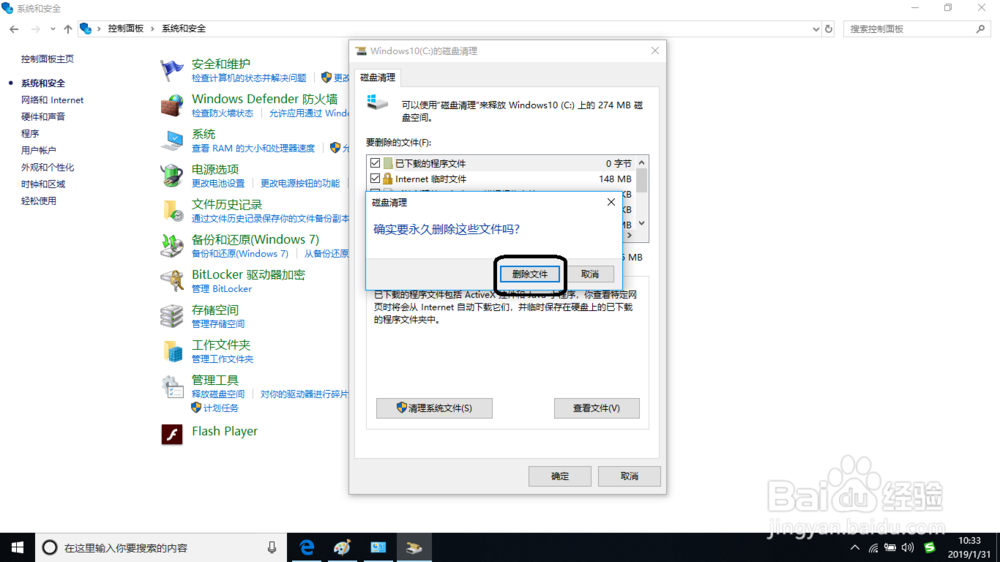Go to 控制面板主页 in sidebar
Image resolution: width=1000 pixels, height=562 pixels.
point(47,59)
